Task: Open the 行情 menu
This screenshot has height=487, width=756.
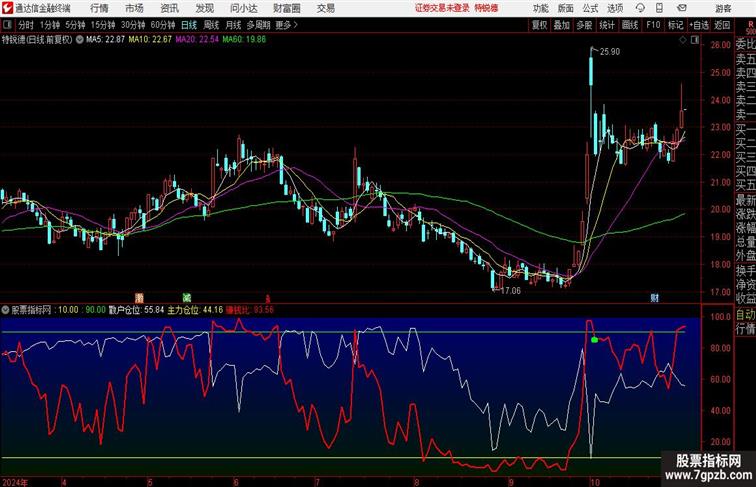Action: point(100,8)
